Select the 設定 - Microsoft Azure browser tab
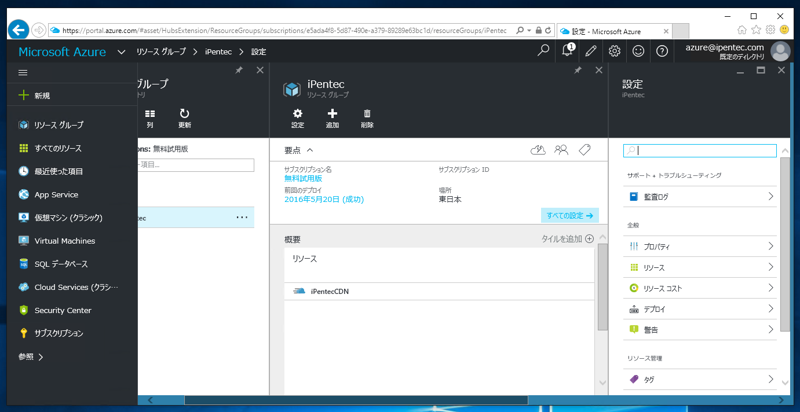Image resolution: width=800 pixels, height=412 pixels. pos(614,31)
